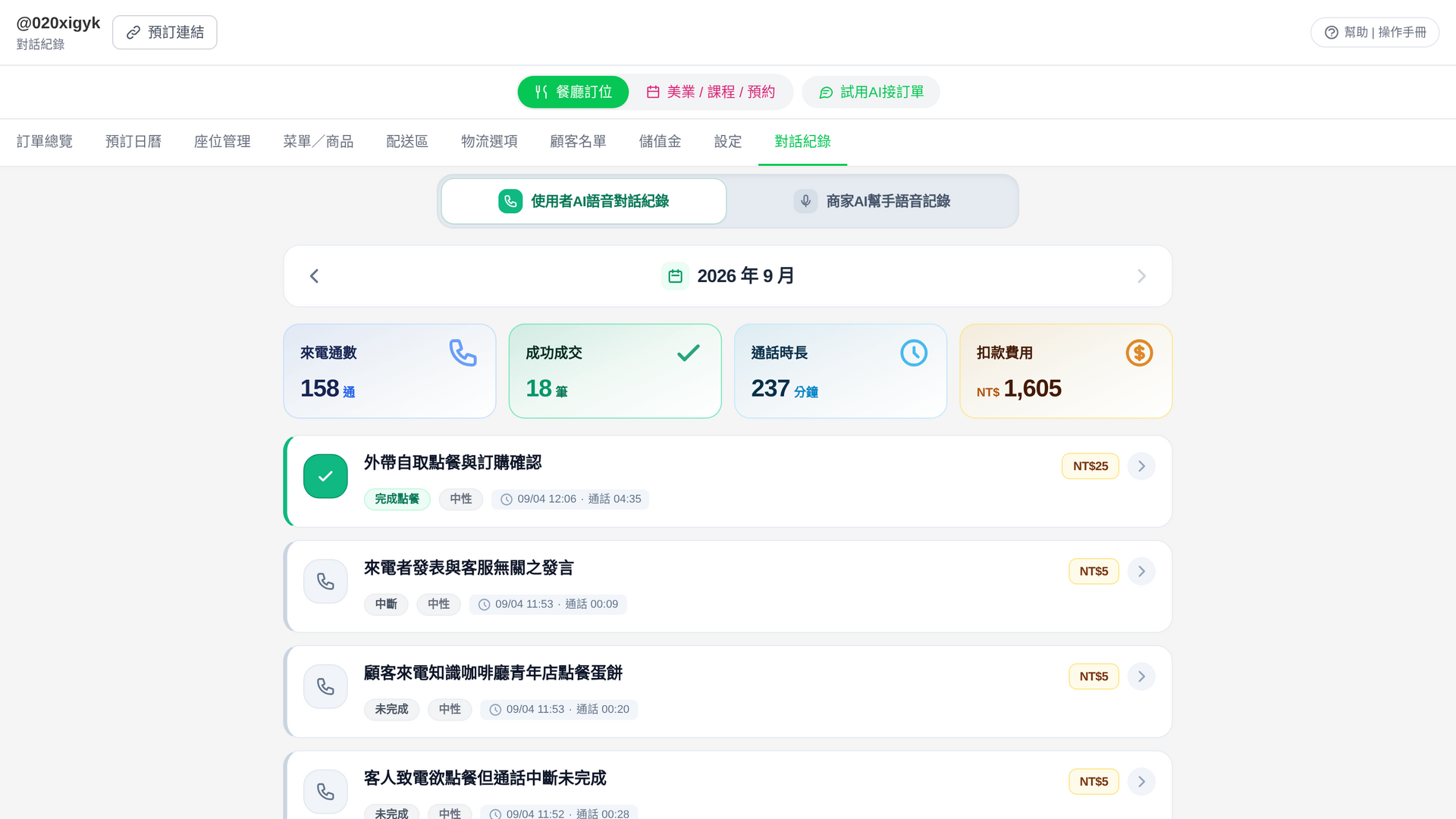
Task: Click the 09/04 12:06 · 通話 04:35 timestamp
Action: point(570,499)
